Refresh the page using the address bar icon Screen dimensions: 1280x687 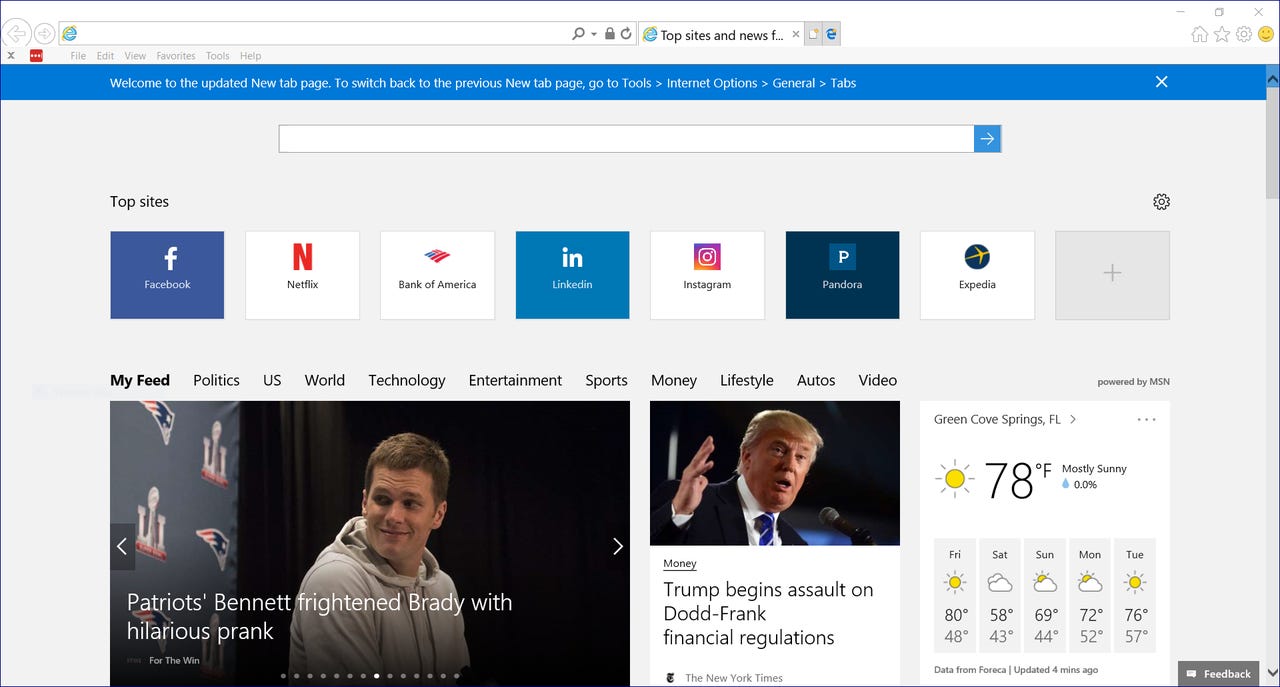(626, 33)
